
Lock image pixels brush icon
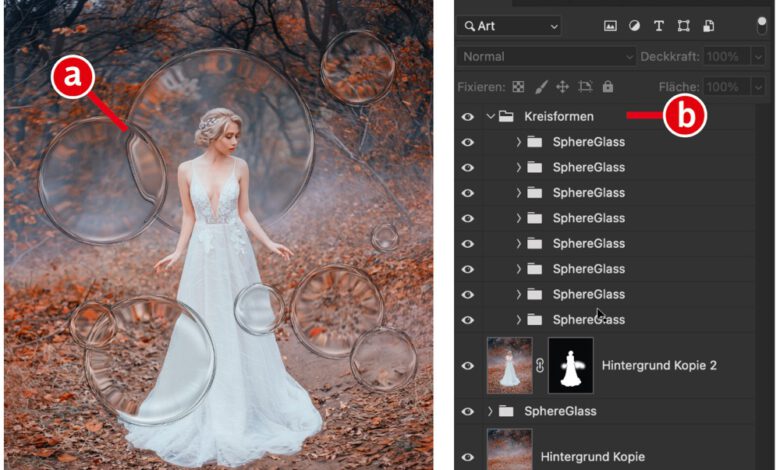(540, 87)
